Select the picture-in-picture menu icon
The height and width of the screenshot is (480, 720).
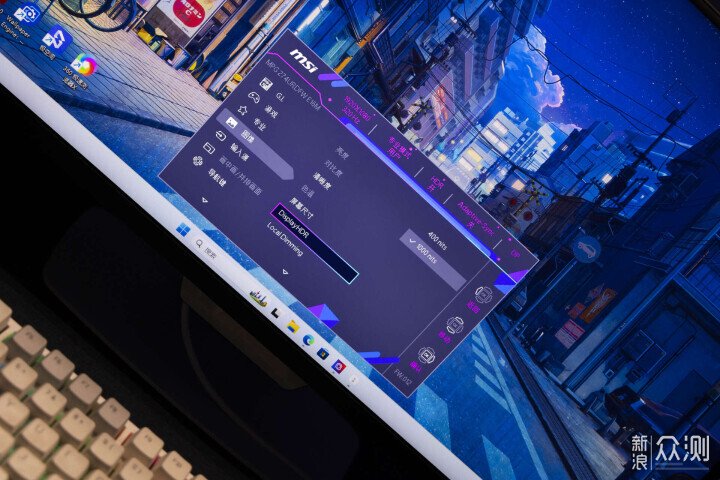(x=209, y=148)
